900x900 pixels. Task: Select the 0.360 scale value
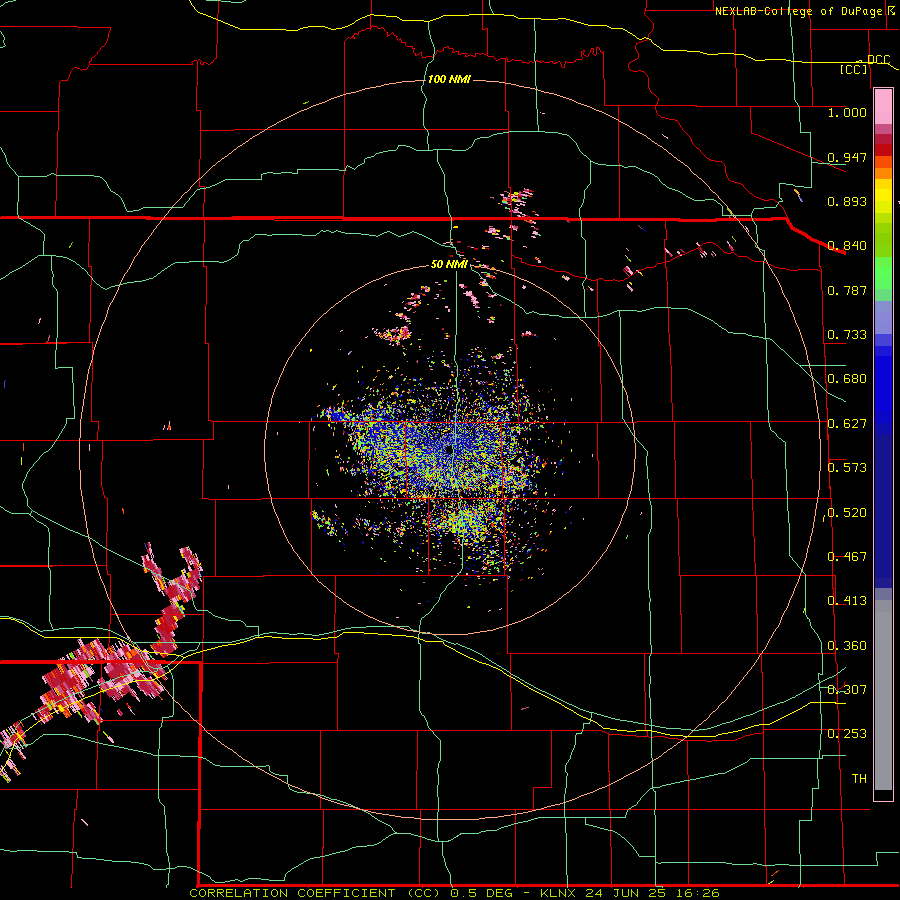click(847, 646)
